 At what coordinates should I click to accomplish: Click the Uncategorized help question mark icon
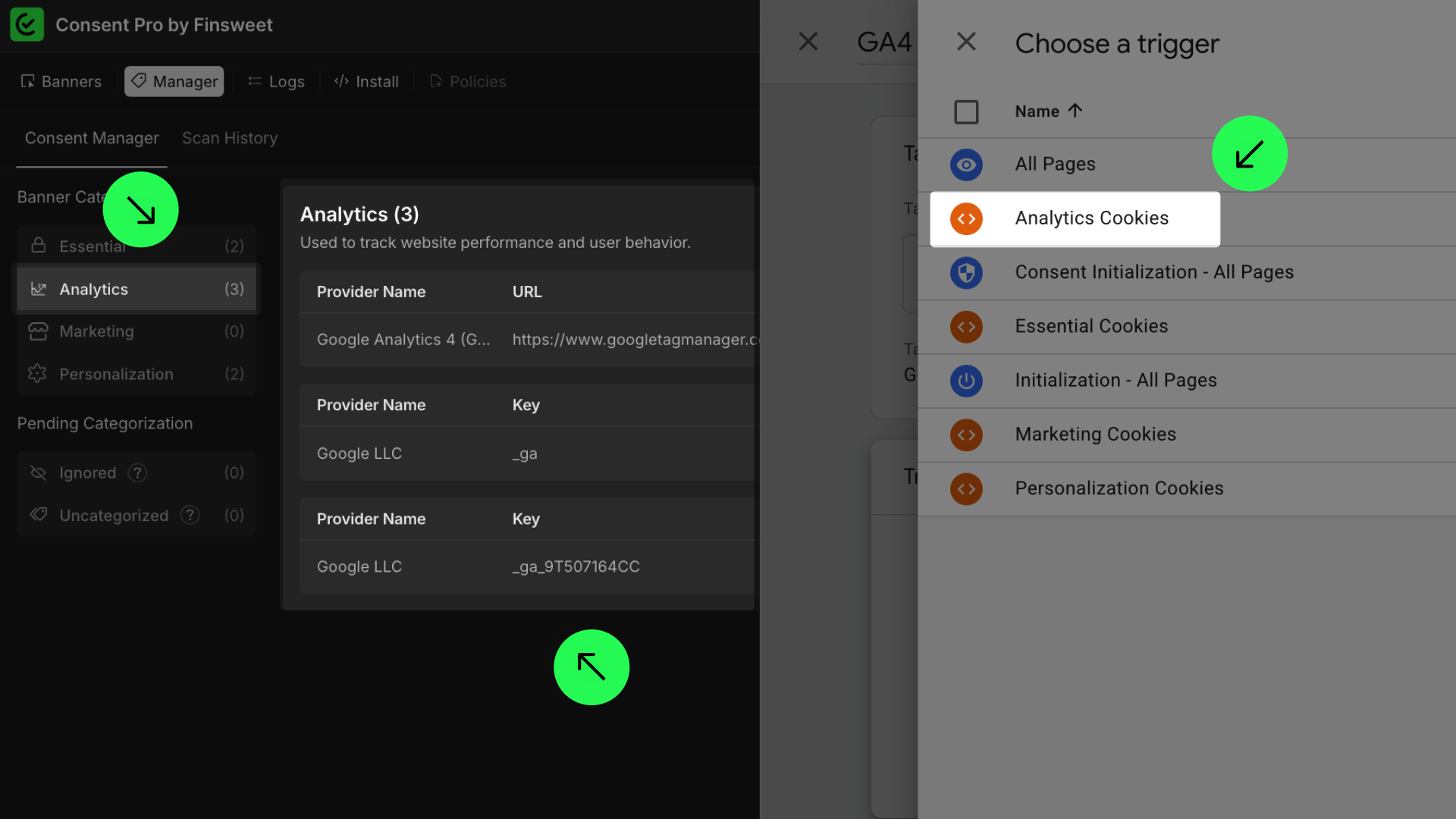click(190, 516)
